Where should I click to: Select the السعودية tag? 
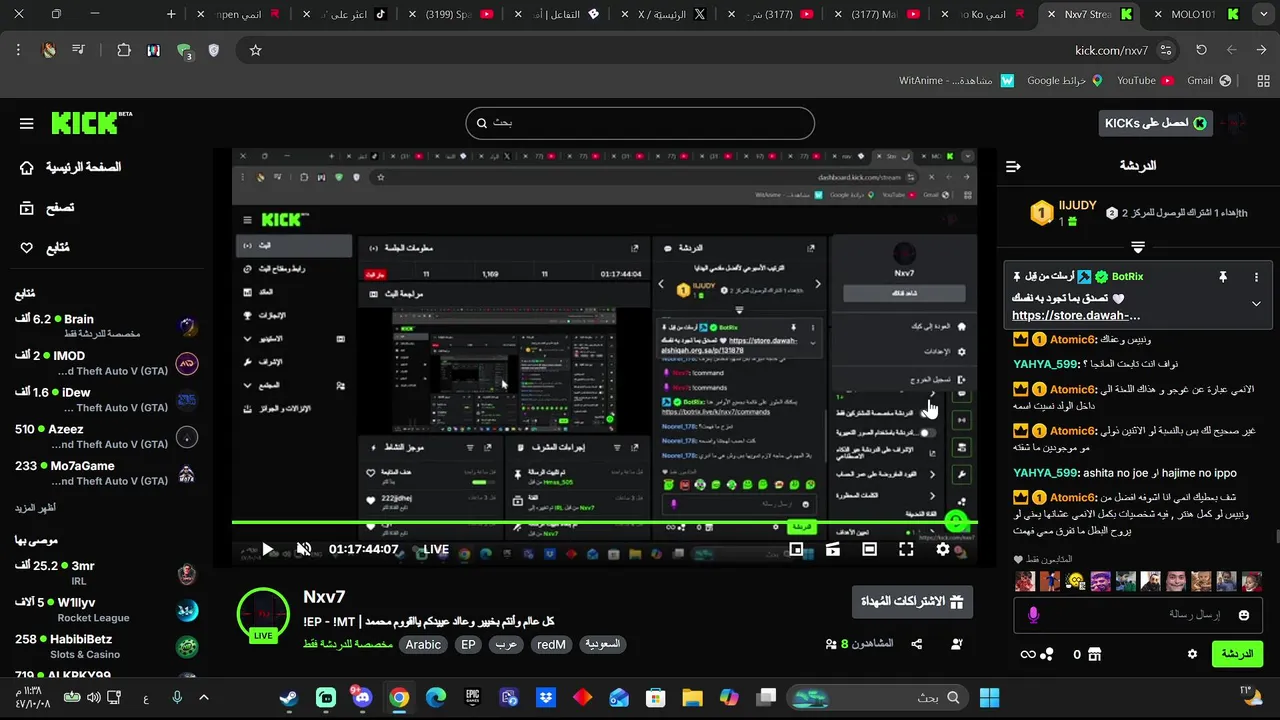tap(602, 645)
